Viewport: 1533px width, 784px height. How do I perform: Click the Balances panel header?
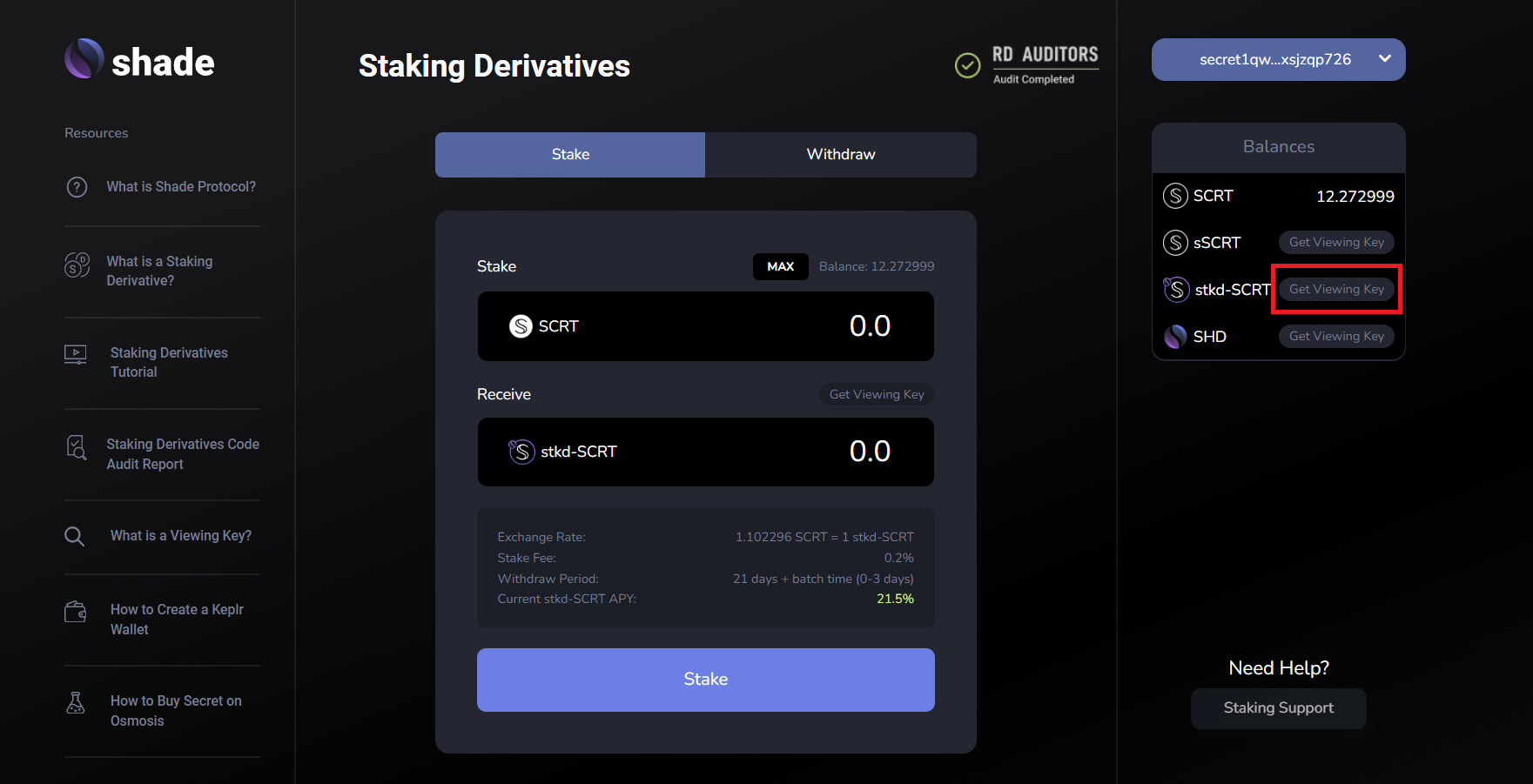click(x=1279, y=147)
